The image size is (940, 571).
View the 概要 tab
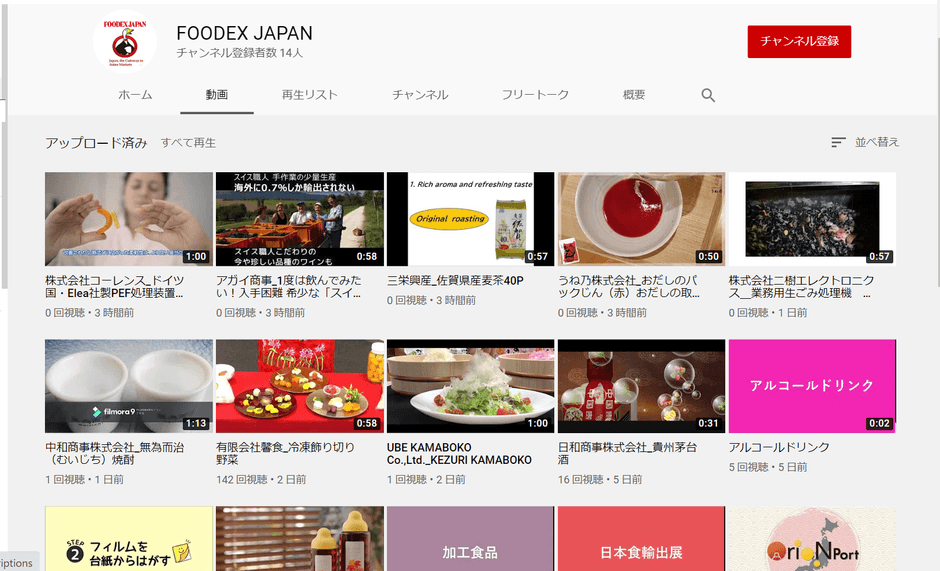tap(634, 95)
